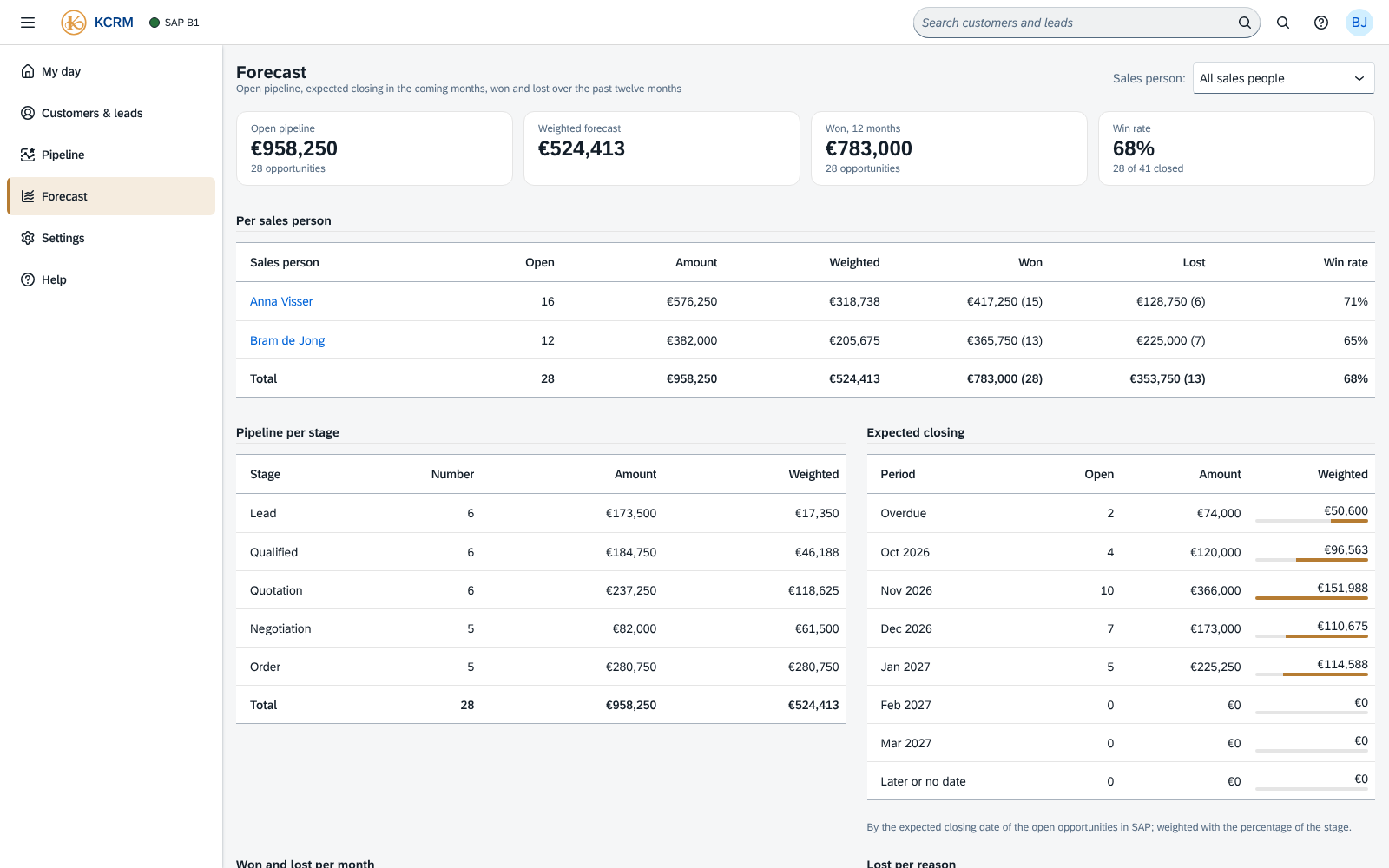Click the magnifier inside the search field

[1244, 23]
